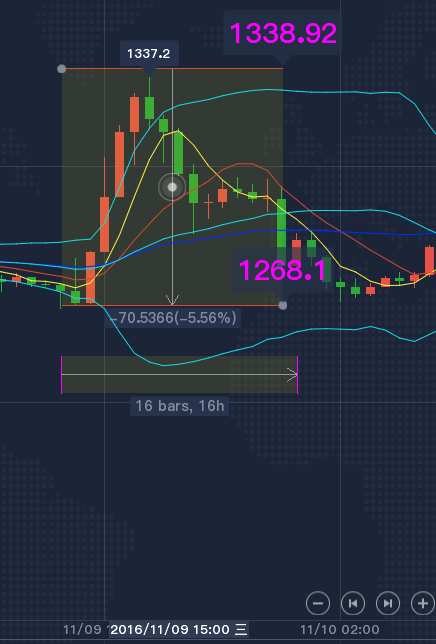Image resolution: width=436 pixels, height=644 pixels.
Task: Grab the top-left measurement handle
Action: [x=62, y=69]
